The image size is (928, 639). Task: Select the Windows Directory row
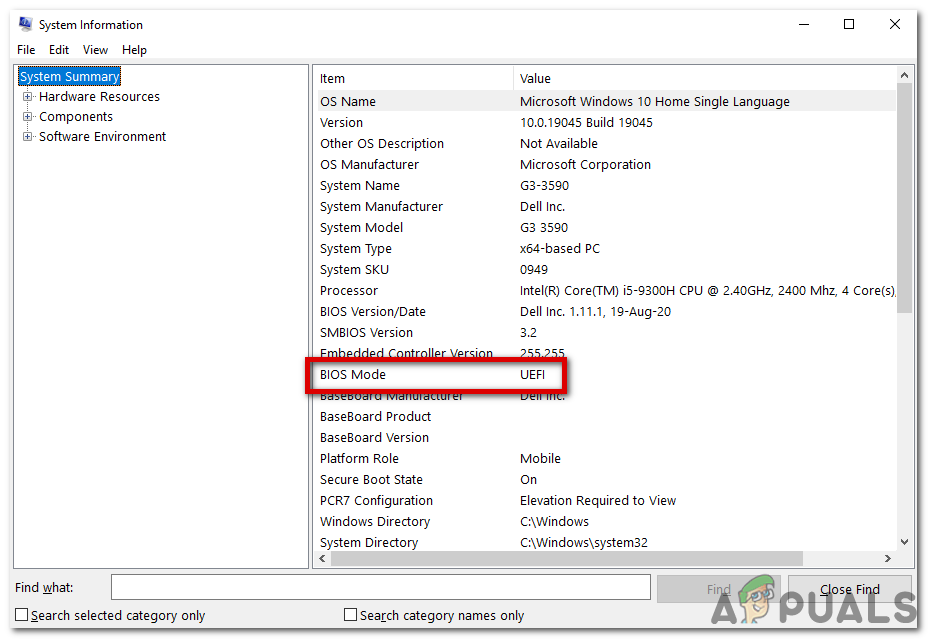tap(607, 522)
